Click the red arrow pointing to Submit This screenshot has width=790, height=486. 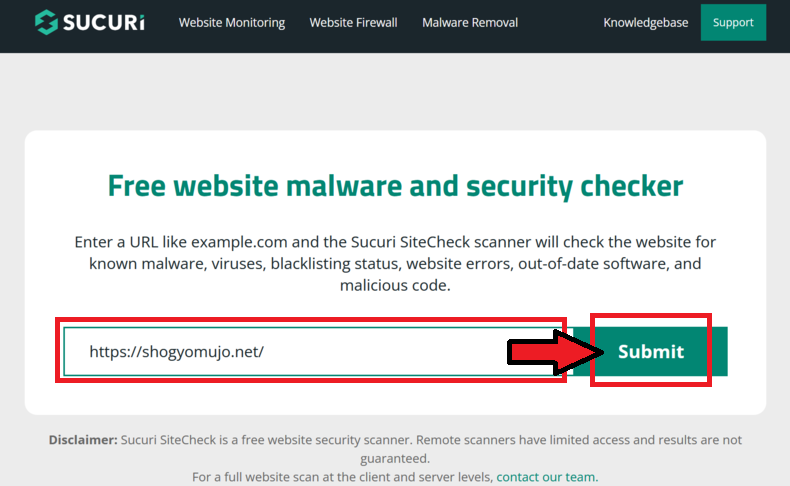pos(555,352)
